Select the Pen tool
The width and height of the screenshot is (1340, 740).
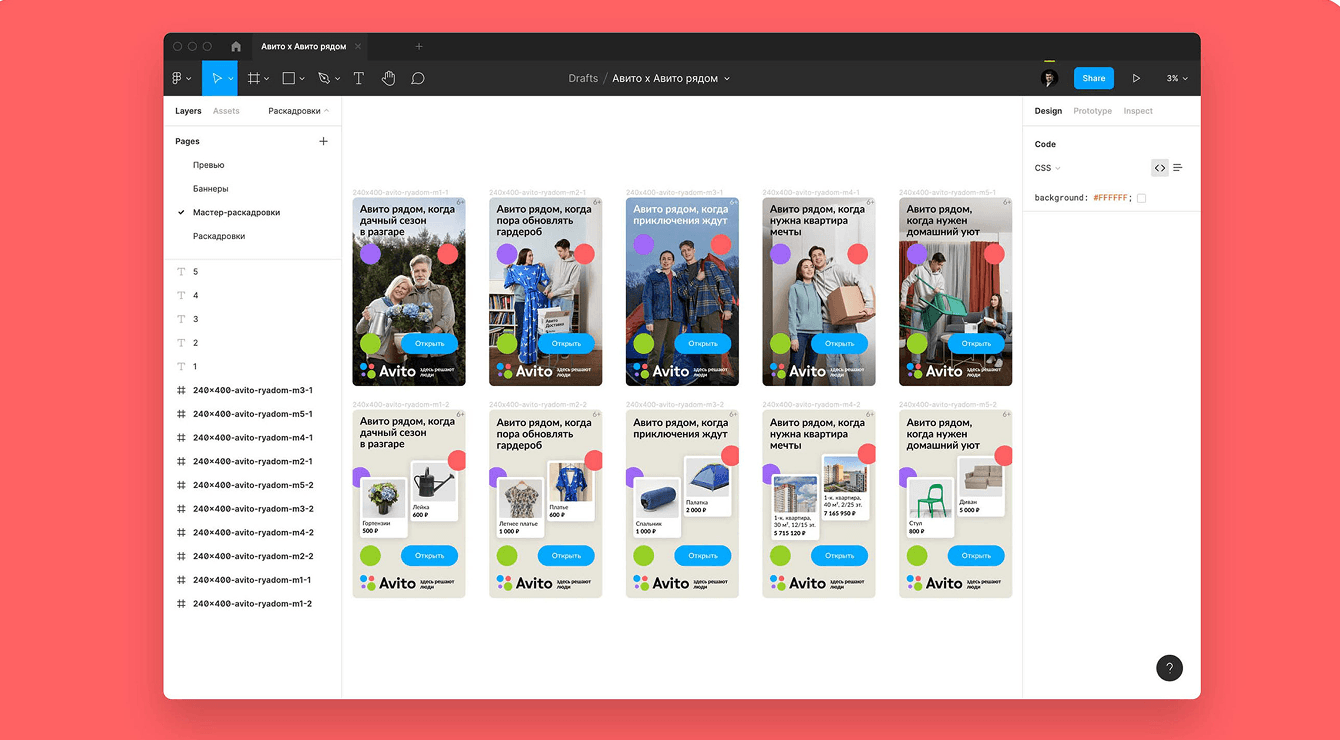click(323, 78)
